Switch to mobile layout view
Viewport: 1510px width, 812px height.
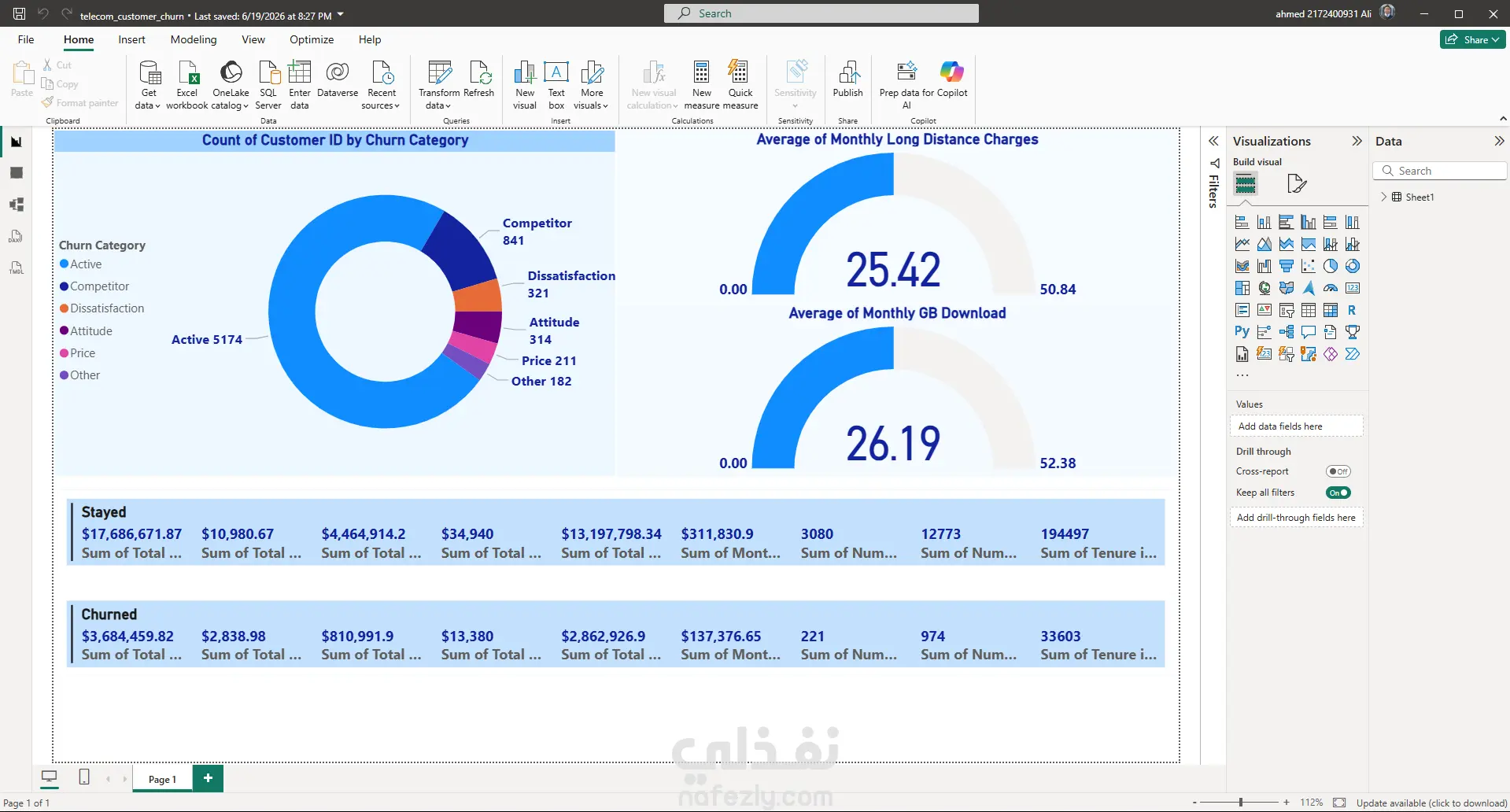coord(84,777)
